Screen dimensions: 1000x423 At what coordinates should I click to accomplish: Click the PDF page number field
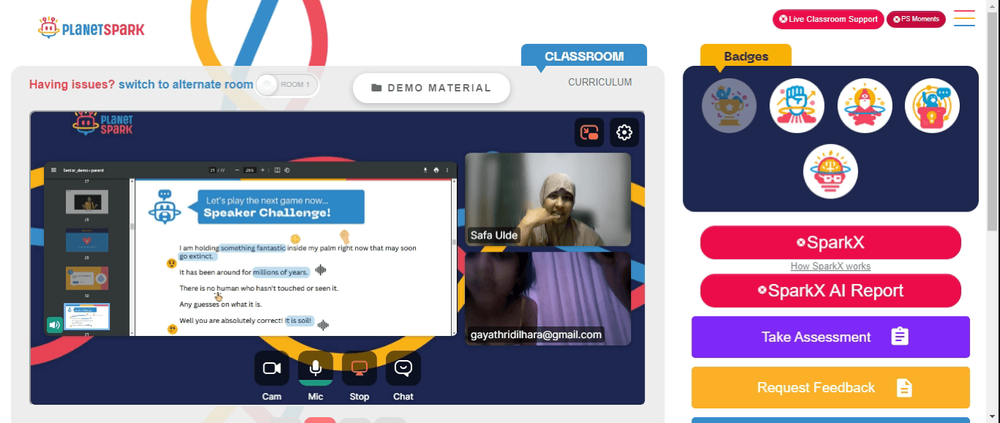[x=212, y=170]
